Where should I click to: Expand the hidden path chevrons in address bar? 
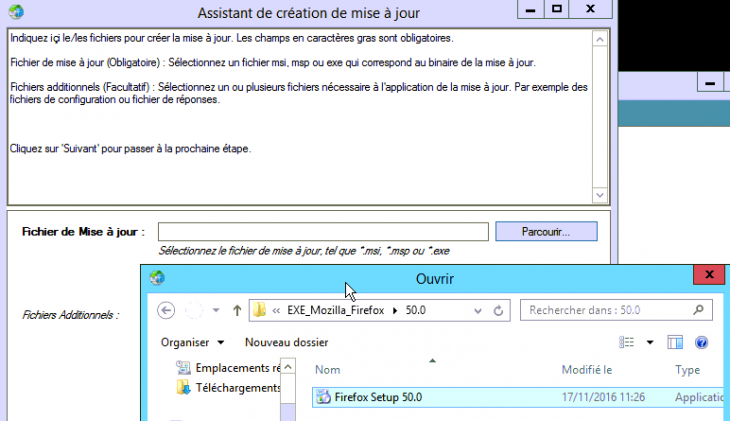coord(276,311)
